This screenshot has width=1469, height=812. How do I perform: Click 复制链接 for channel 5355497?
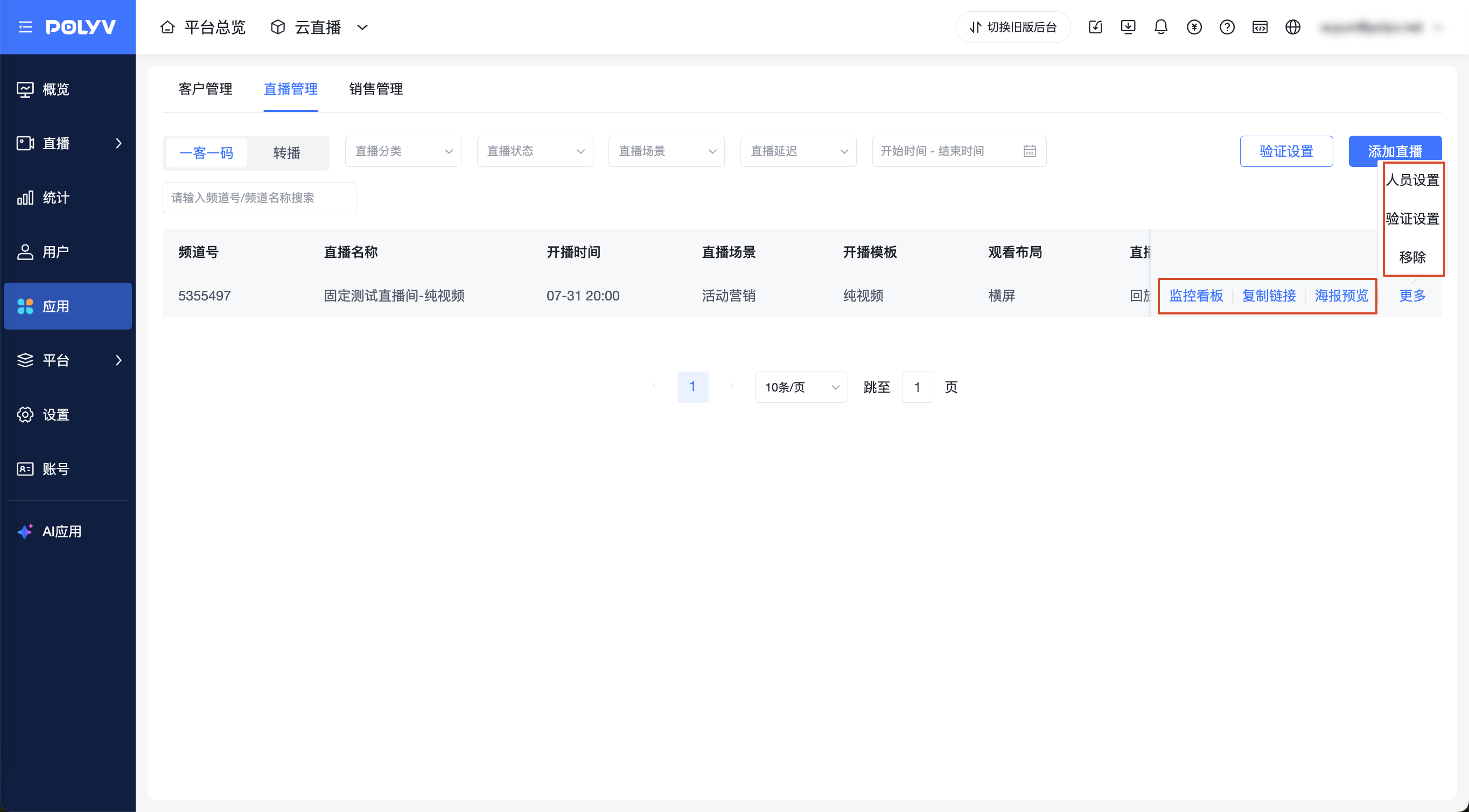click(1269, 296)
